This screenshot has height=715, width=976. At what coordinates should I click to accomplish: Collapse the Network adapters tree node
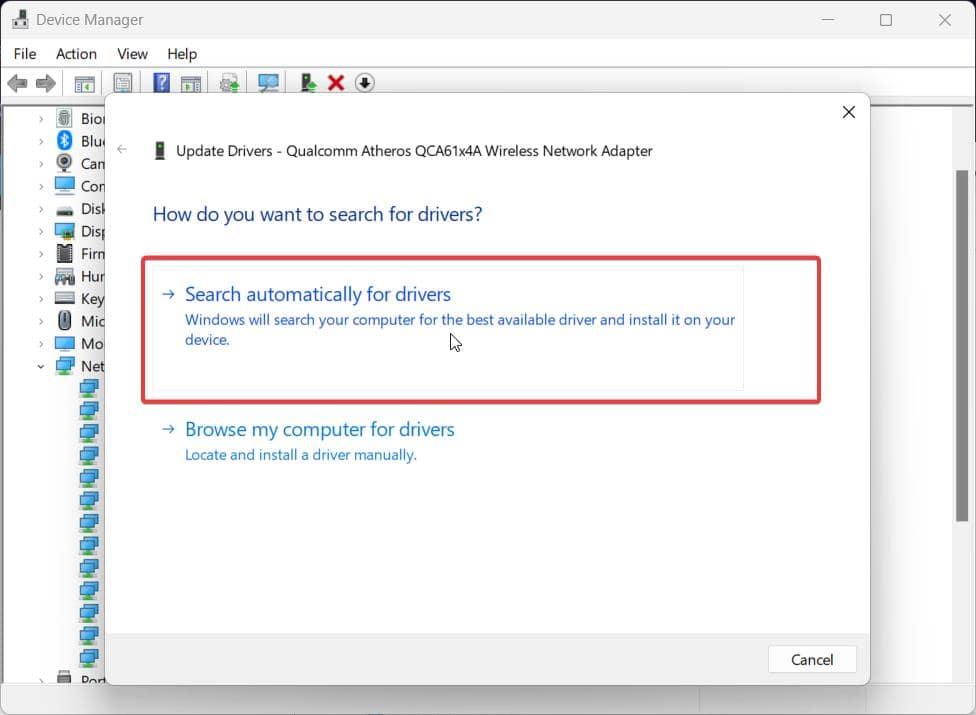41,367
